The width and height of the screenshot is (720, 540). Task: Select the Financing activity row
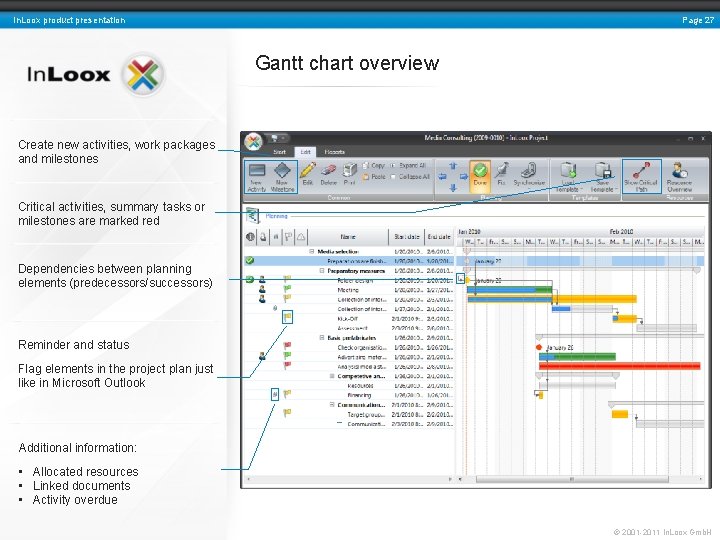pos(349,395)
